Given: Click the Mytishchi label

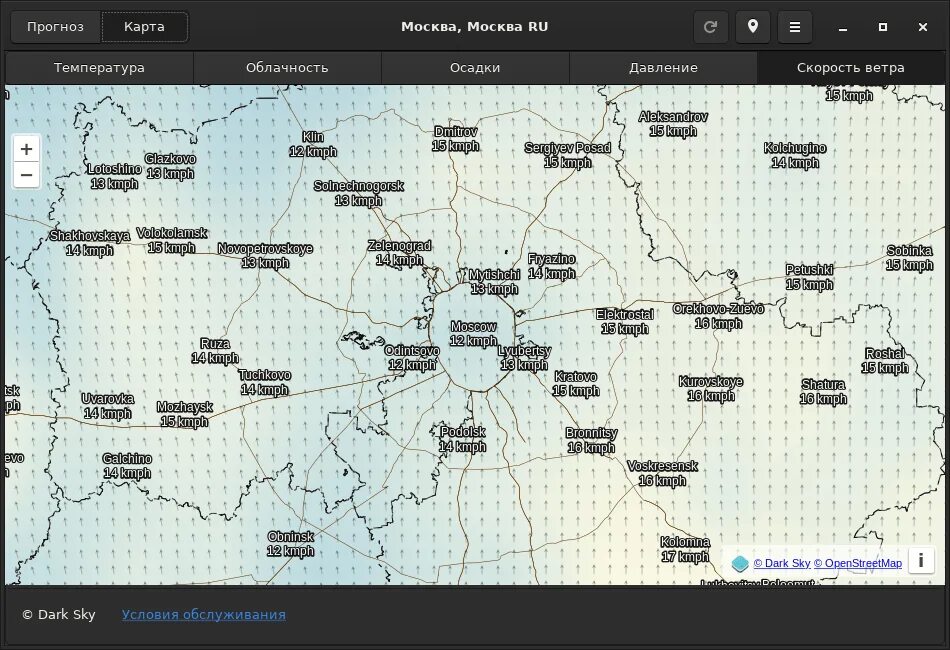Looking at the screenshot, I should click(x=494, y=282).
